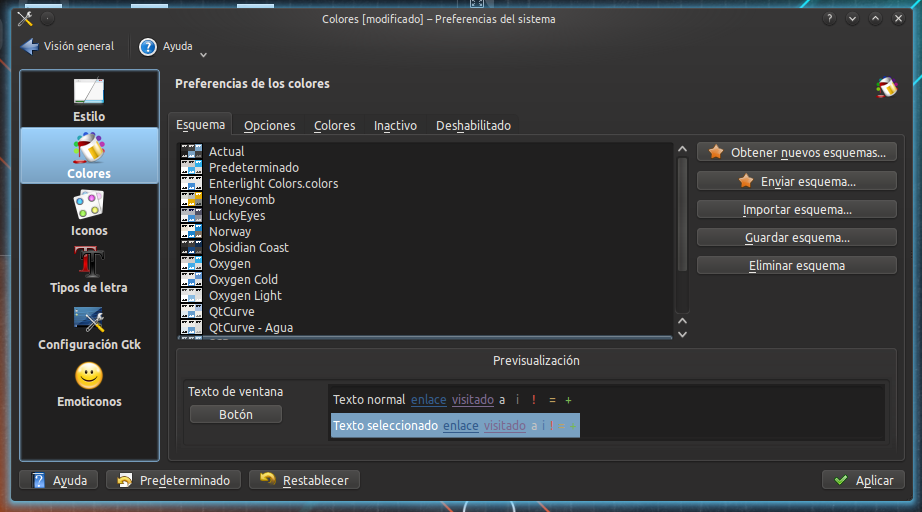This screenshot has height=512, width=922.
Task: Apply changes with the Aplicar button
Action: click(x=863, y=480)
